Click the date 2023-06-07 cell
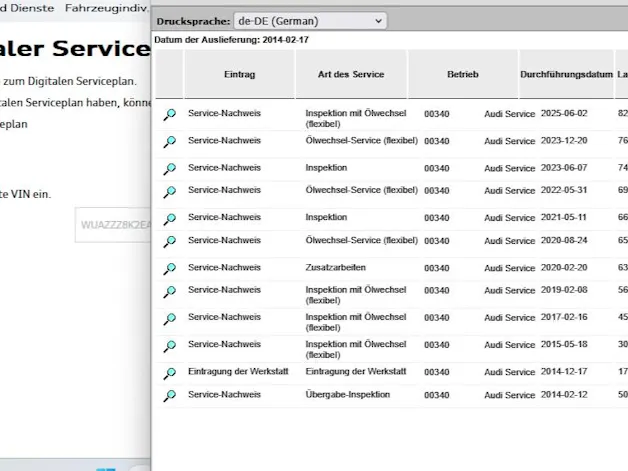This screenshot has height=471, width=628. click(x=564, y=168)
